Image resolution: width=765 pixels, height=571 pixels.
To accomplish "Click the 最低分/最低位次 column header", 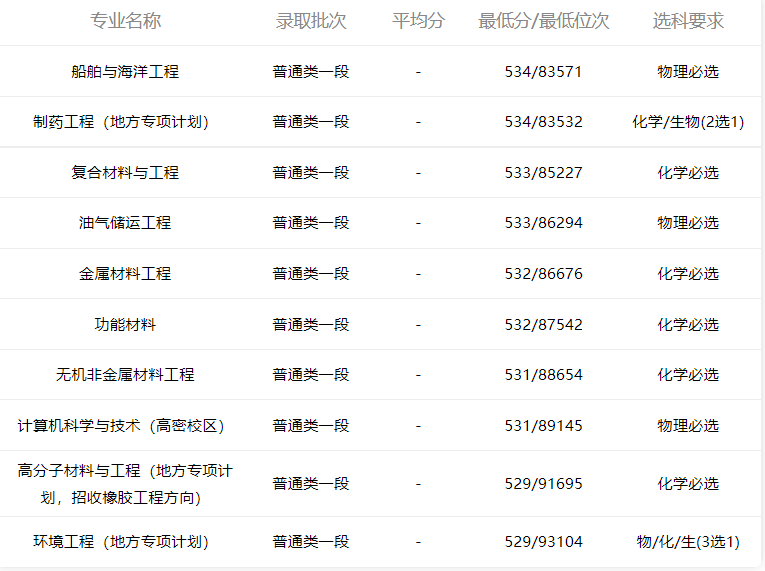I will click(544, 21).
